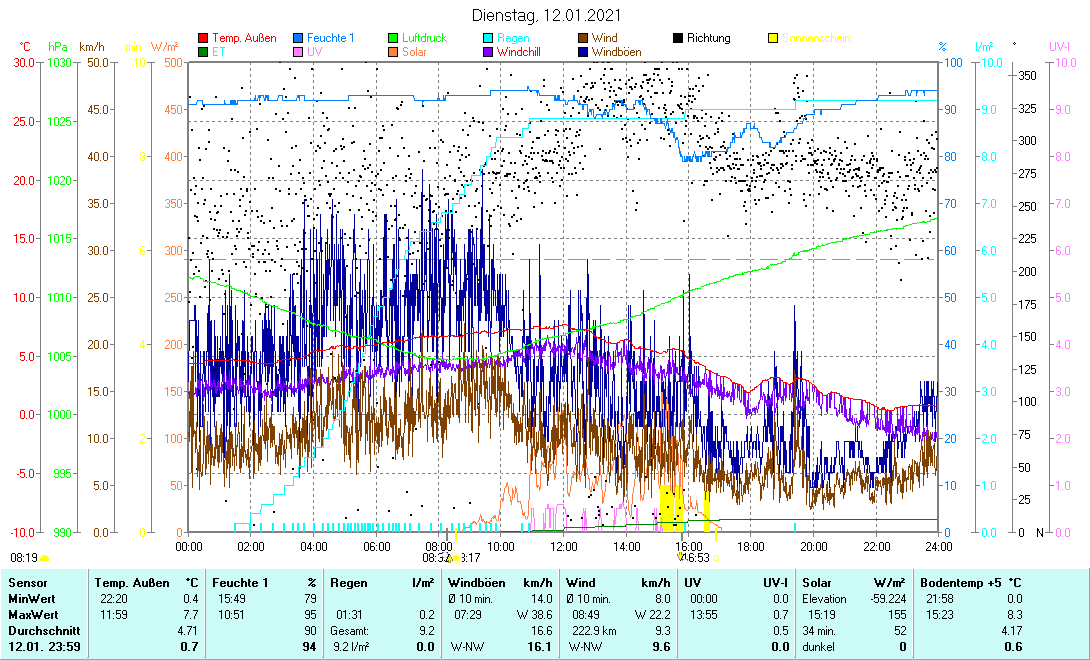Viewport: 1090px width, 660px height.
Task: Click the brown Wind legend swatch
Action: pos(583,38)
